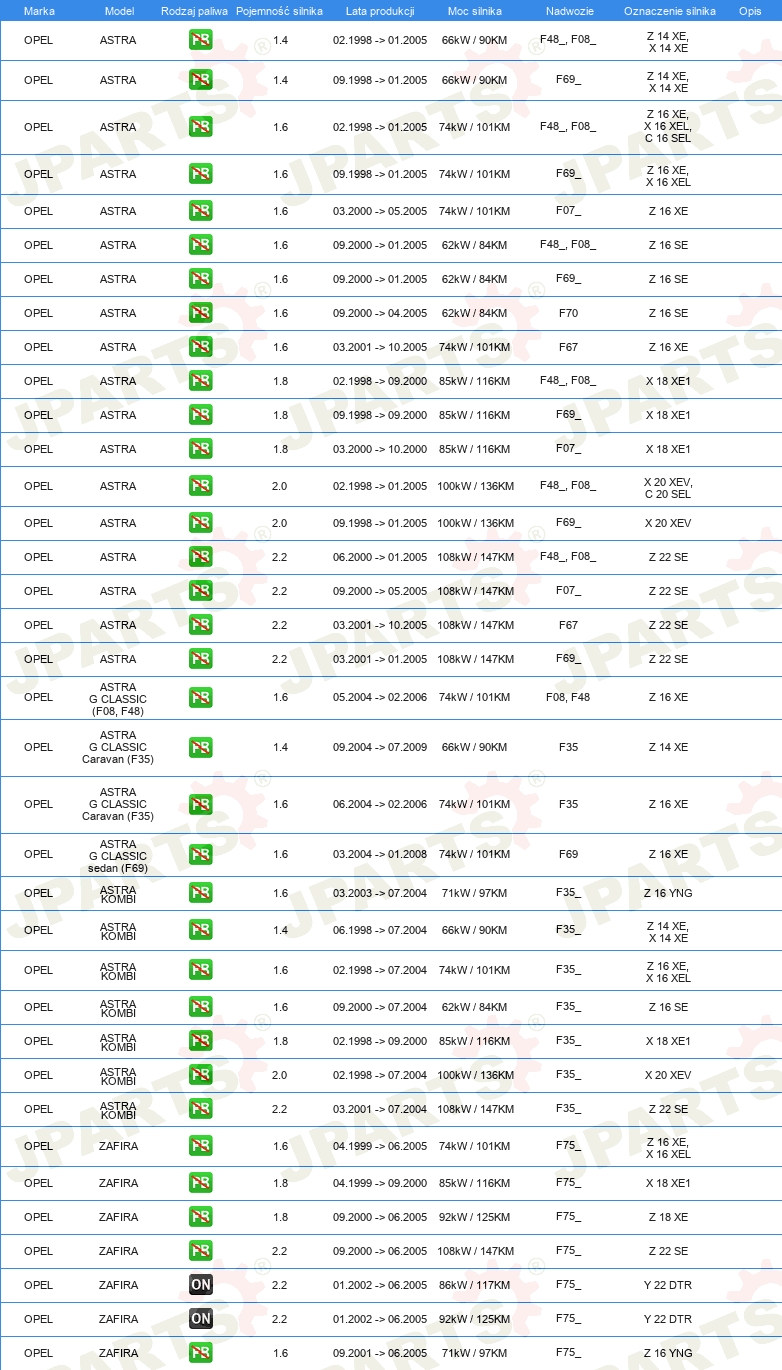Image resolution: width=782 pixels, height=1370 pixels.
Task: Click PB icon in Astra 2.2 F07_ row
Action: 200,591
